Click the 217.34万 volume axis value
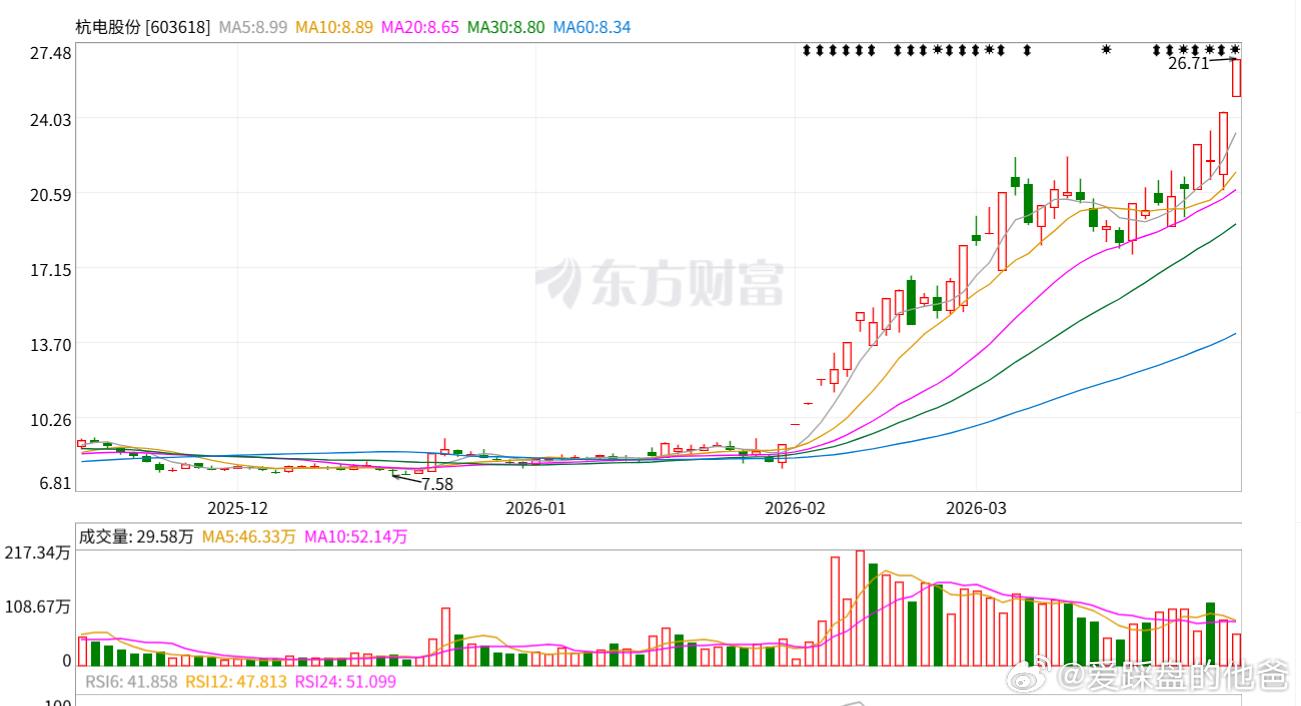Viewport: 1301px width, 706px height. 38,553
